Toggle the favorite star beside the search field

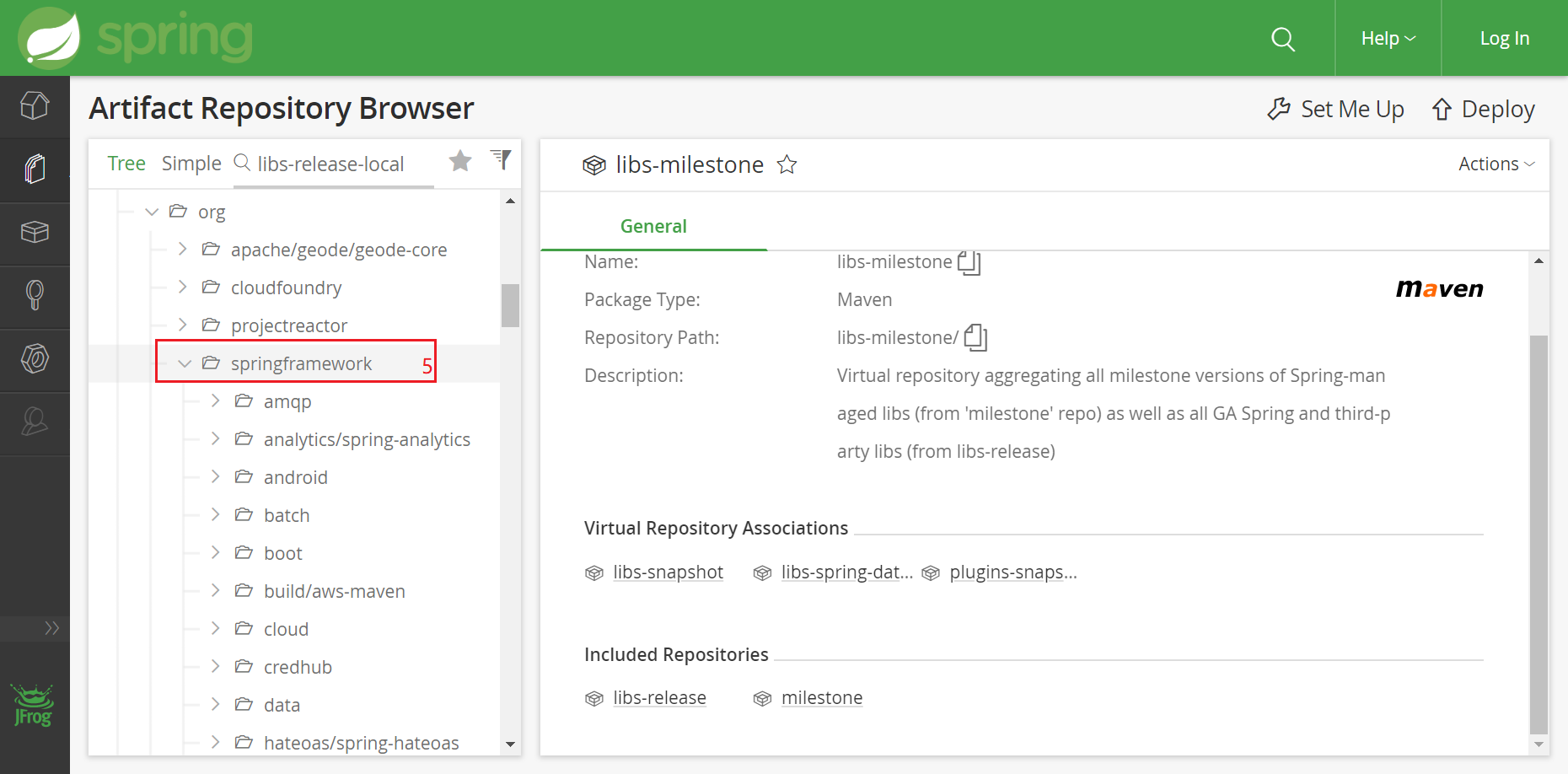pos(460,161)
